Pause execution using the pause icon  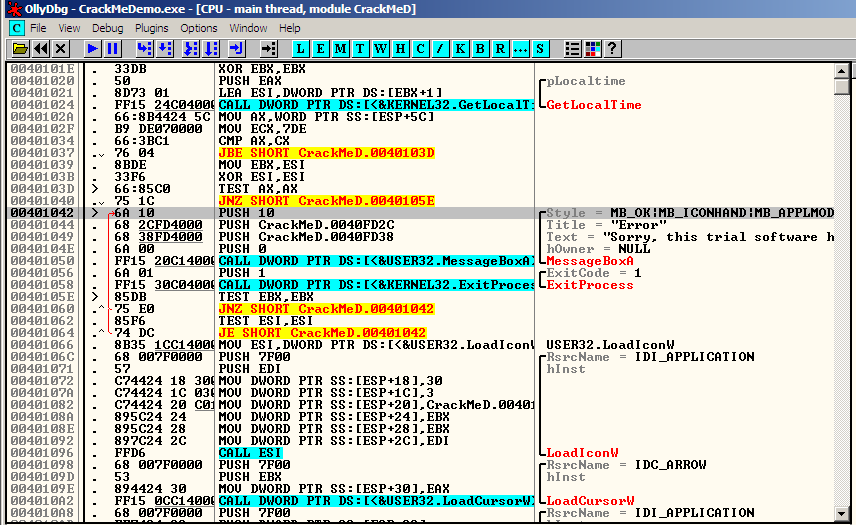113,48
